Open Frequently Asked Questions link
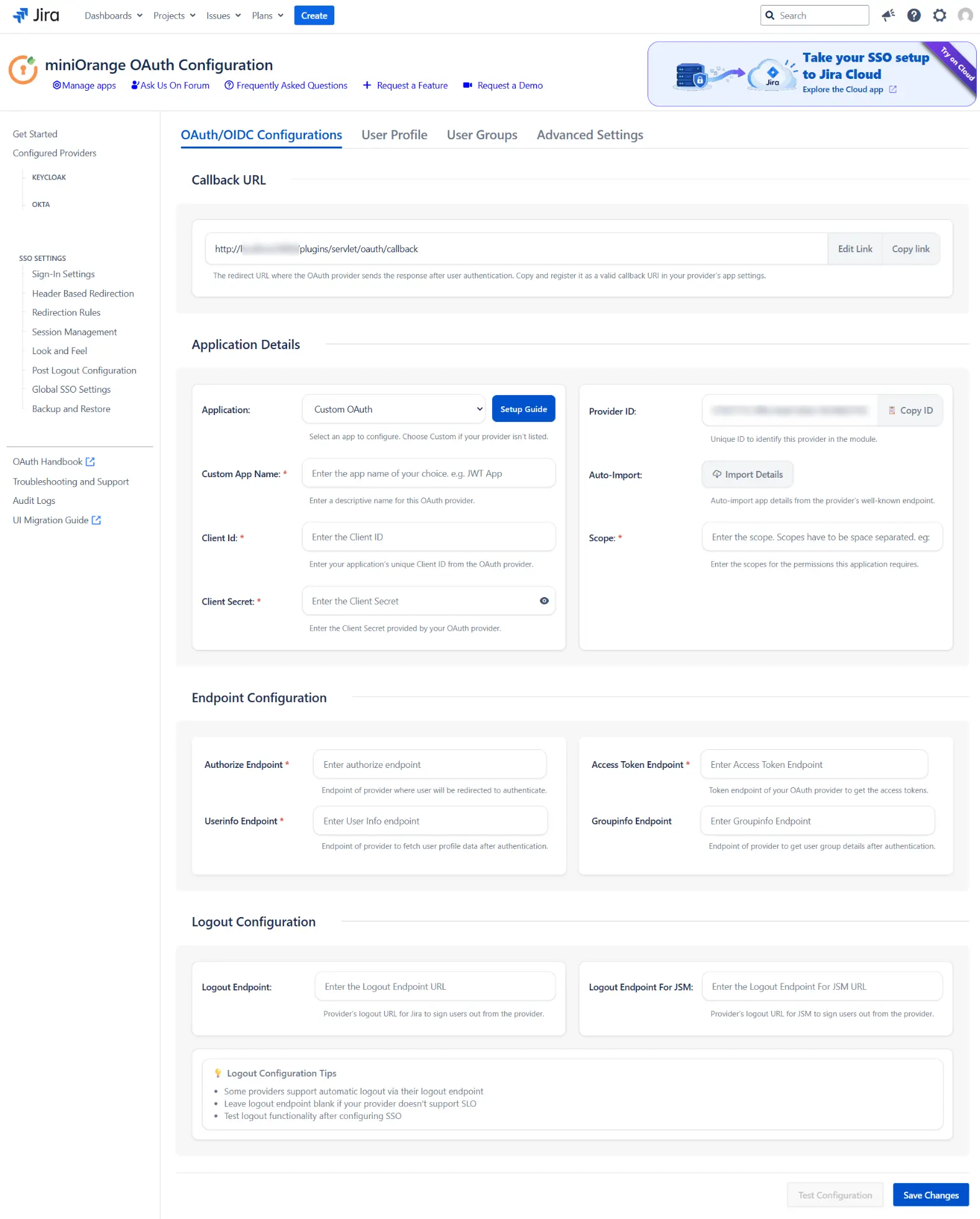 (x=286, y=85)
